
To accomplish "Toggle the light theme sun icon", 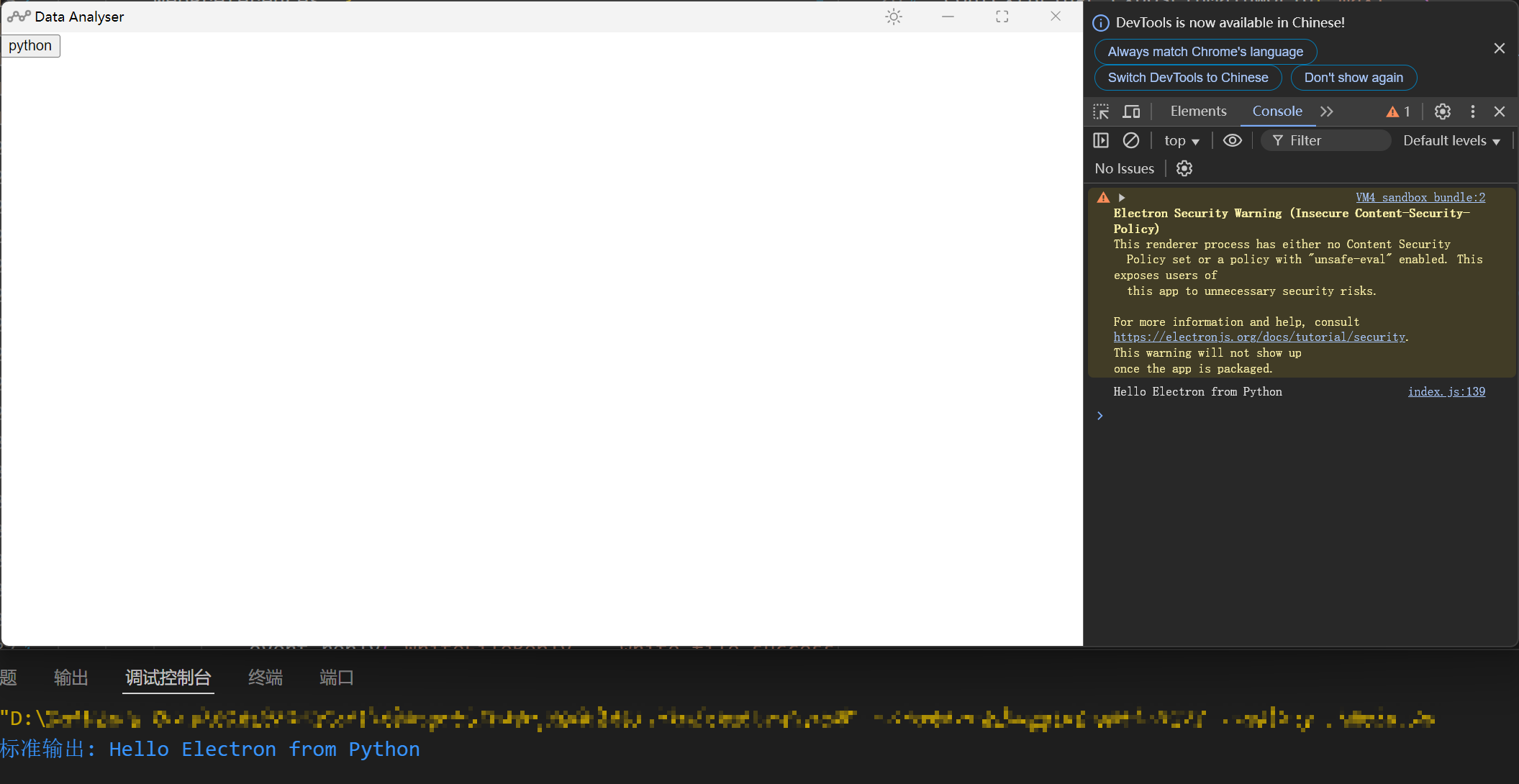I will coord(893,17).
